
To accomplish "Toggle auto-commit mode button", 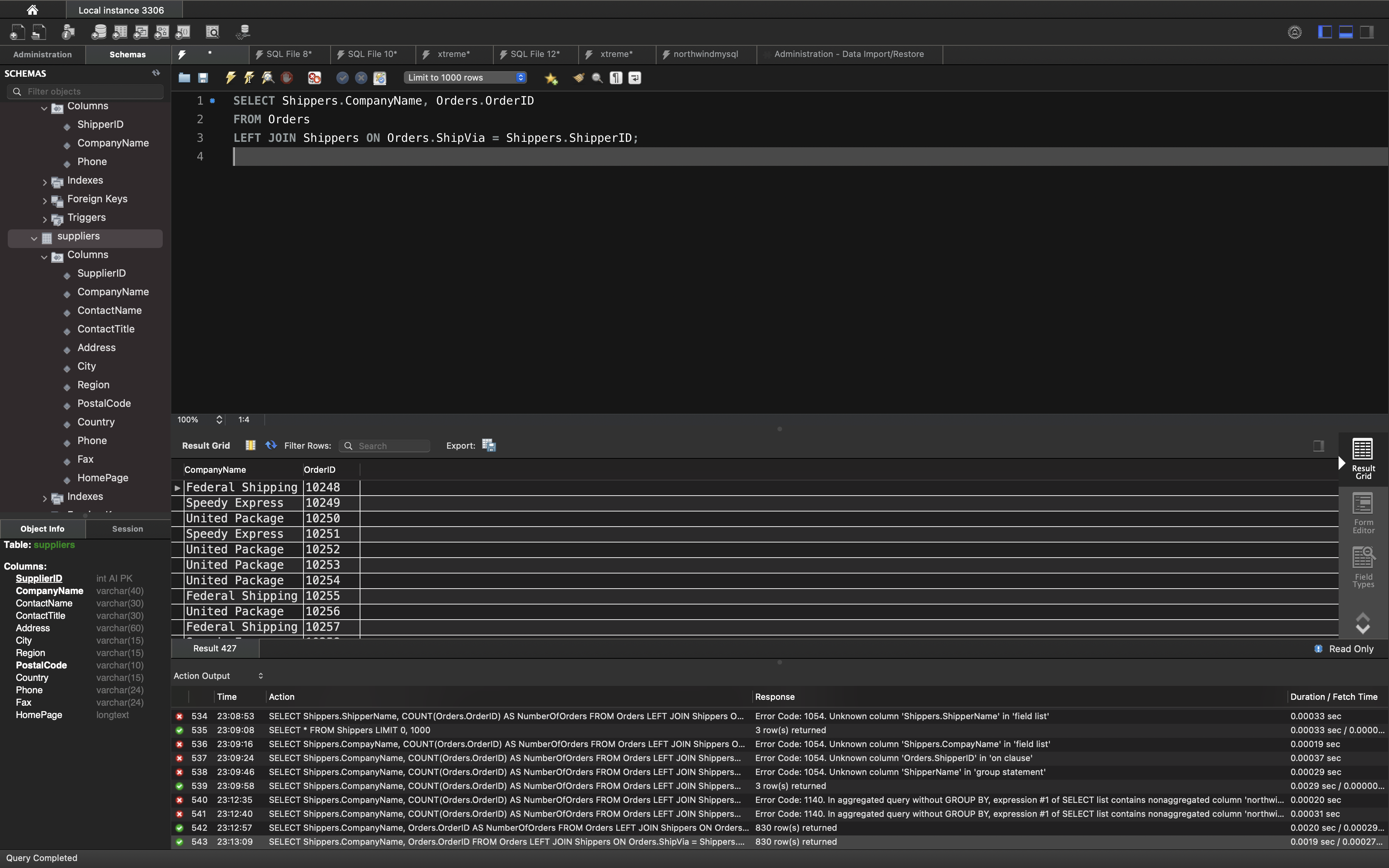I will click(379, 77).
